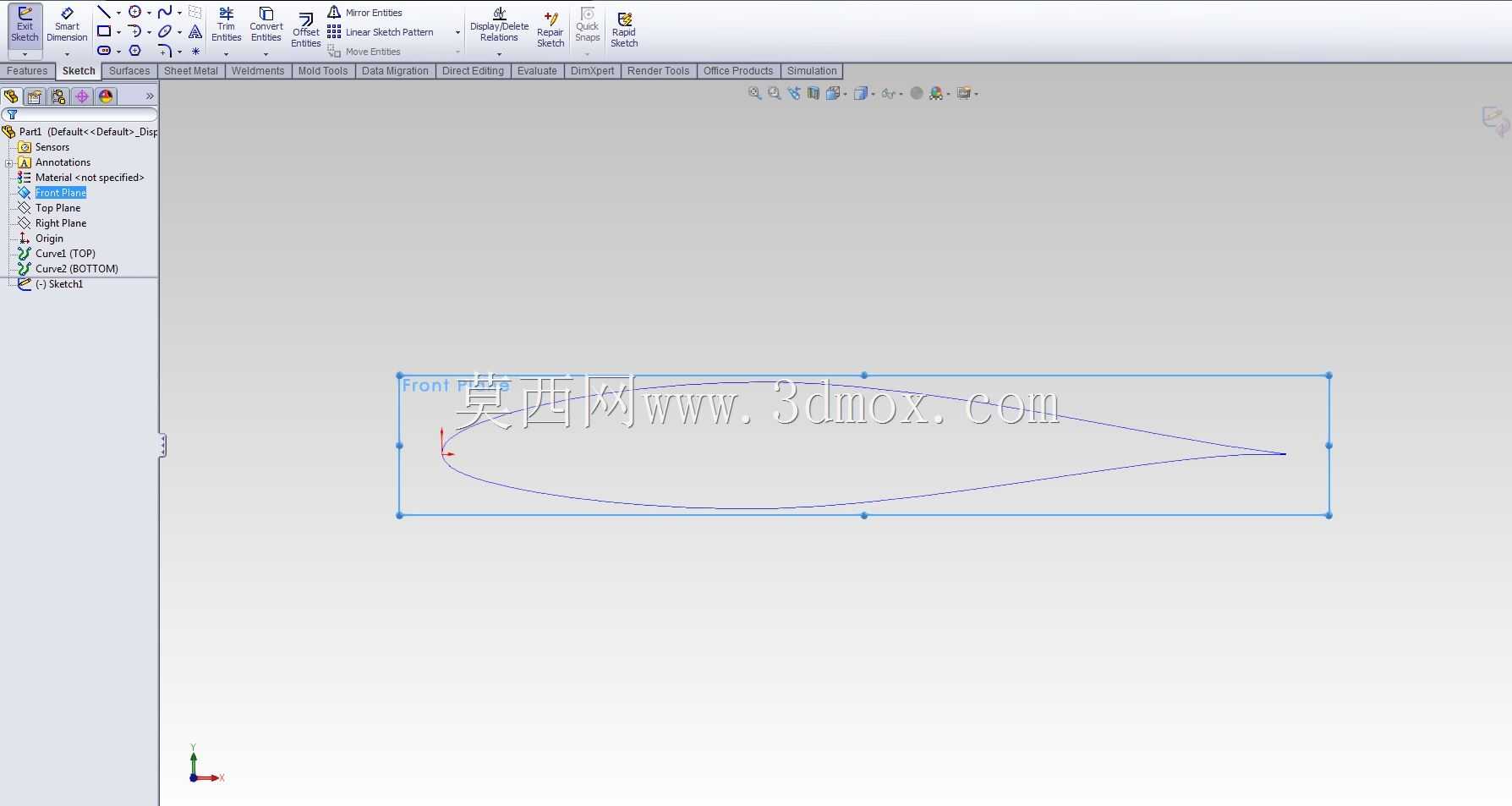Select the Corner Rectangle tool
1512x806 pixels.
point(104,31)
